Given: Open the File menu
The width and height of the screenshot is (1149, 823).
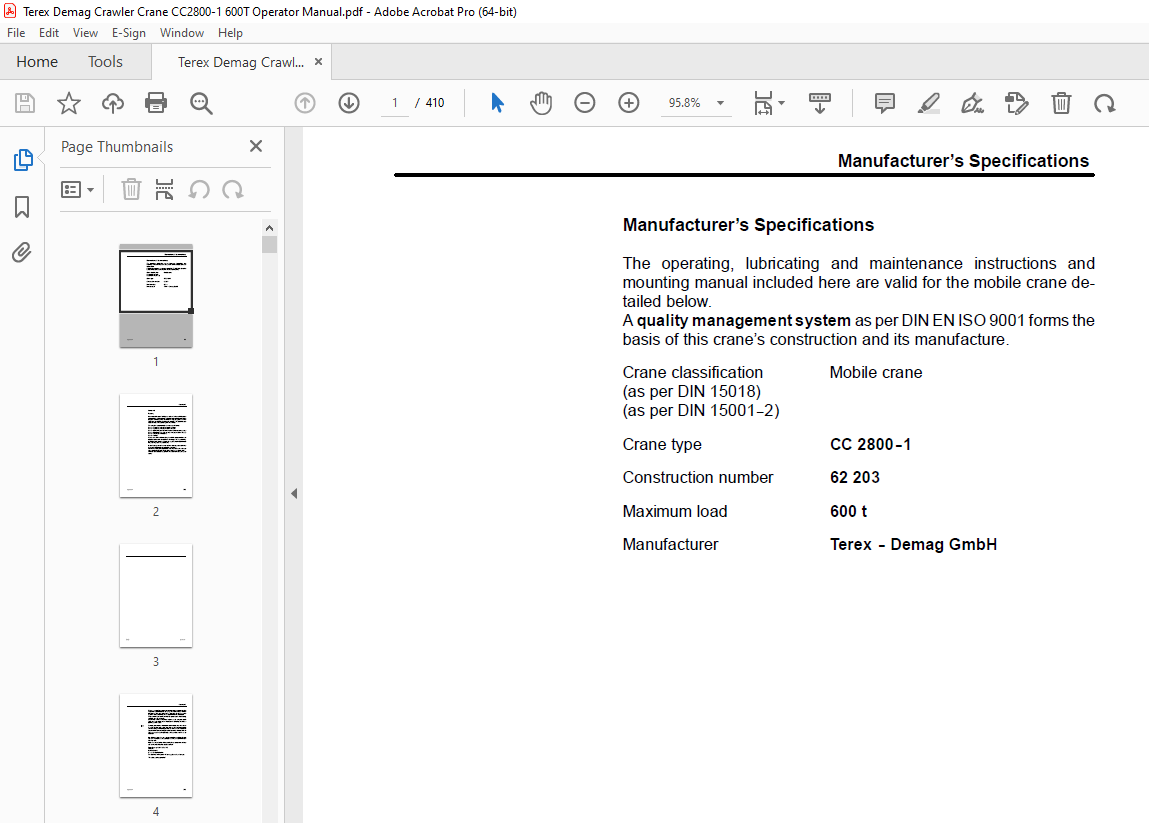Looking at the screenshot, I should (16, 33).
